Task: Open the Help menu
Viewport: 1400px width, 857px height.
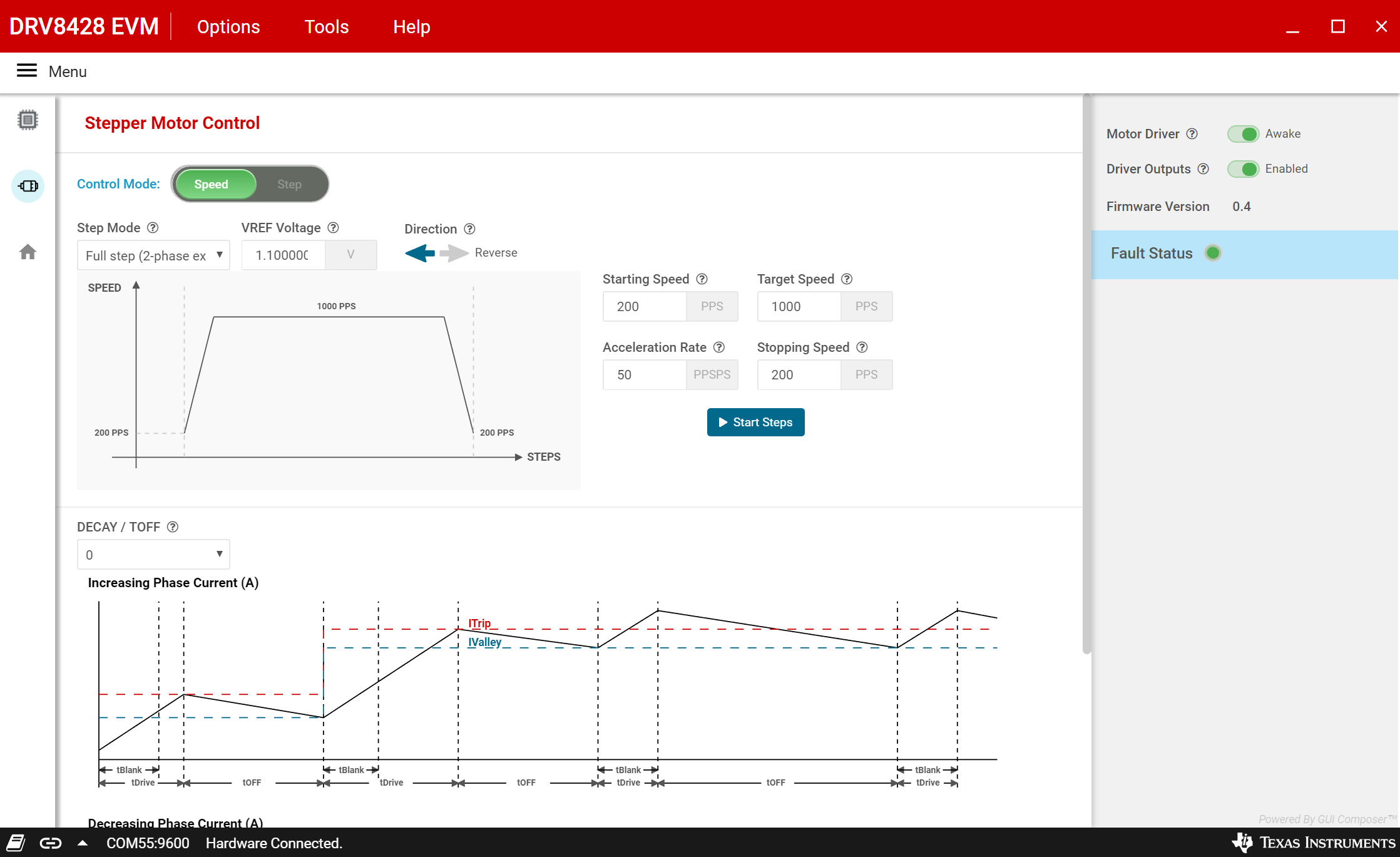Action: tap(412, 26)
